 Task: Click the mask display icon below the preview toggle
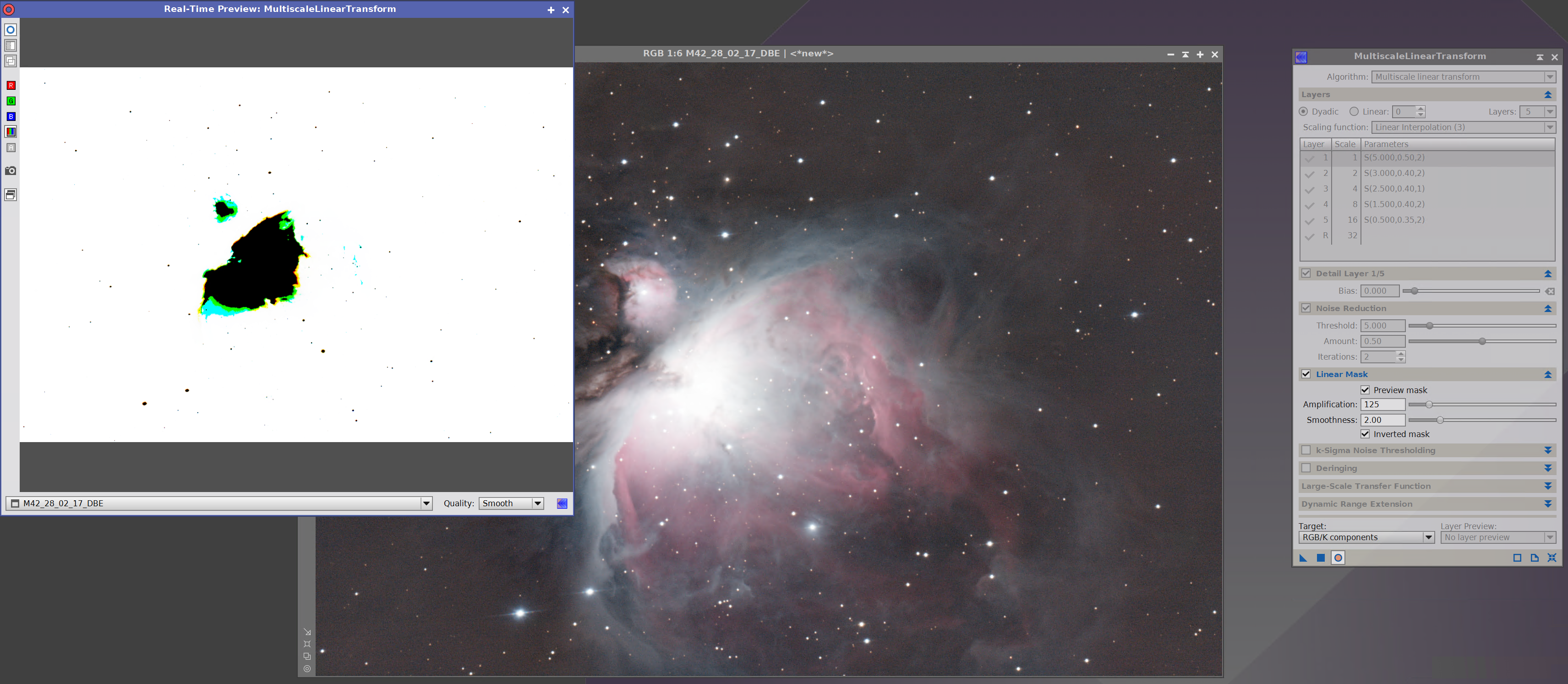point(11,46)
